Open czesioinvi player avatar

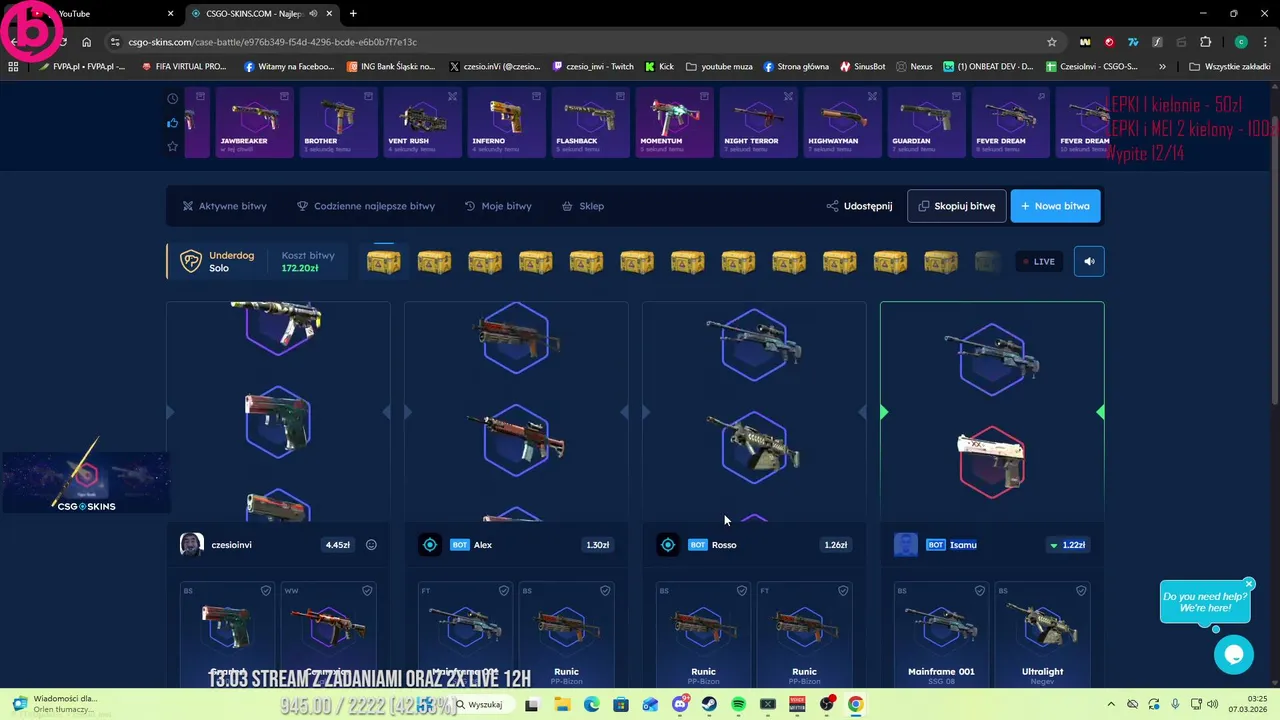(x=191, y=545)
